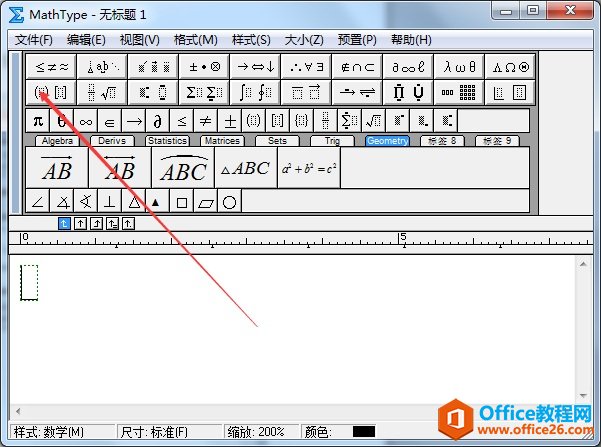601x447 pixels.
Task: Open the relational symbols palette (≤ ≠ ≈)
Action: pos(51,67)
